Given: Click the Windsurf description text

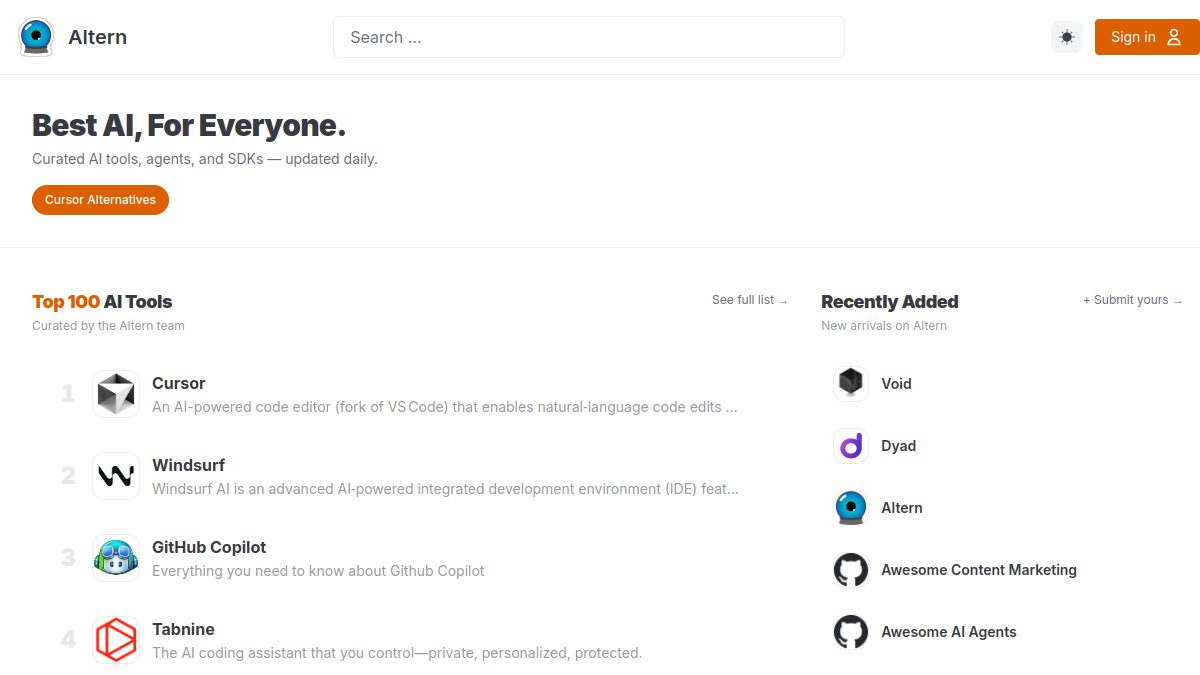Looking at the screenshot, I should coord(446,489).
